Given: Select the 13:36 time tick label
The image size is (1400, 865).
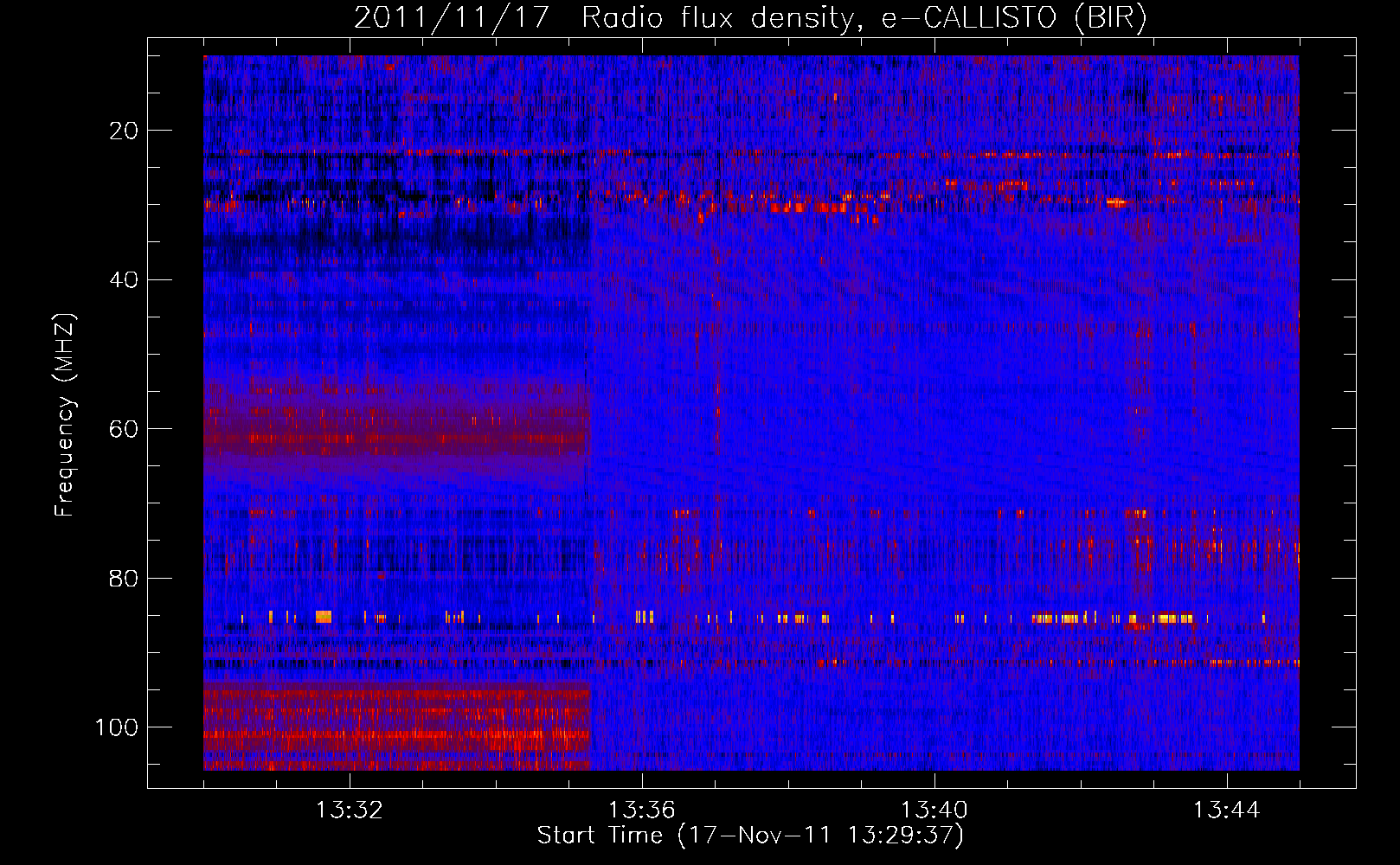Looking at the screenshot, I should 642,811.
